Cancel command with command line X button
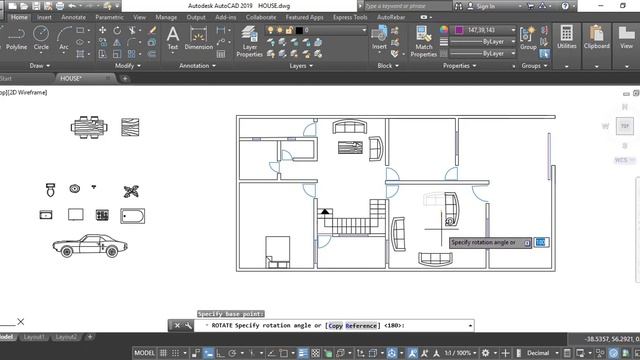Screen dimensions: 640x360 pyautogui.click(x=177, y=325)
